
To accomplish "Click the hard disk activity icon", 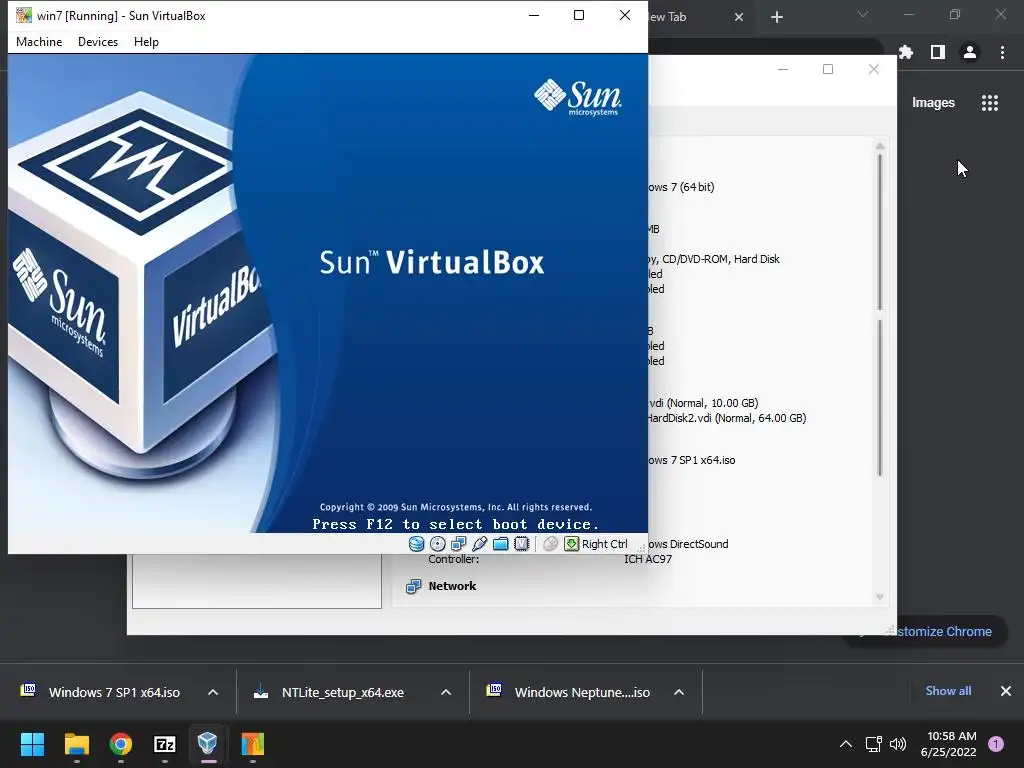I will click(x=416, y=544).
